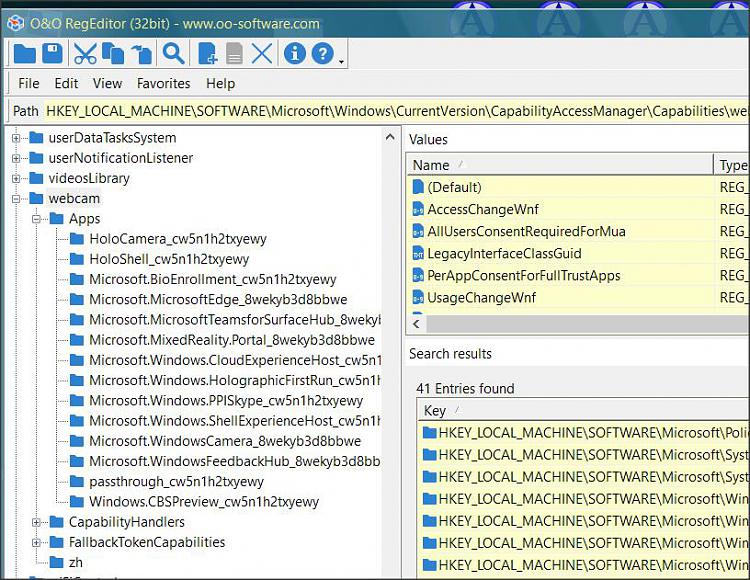The image size is (750, 580).
Task: Click the Delete X toolbar icon
Action: tap(262, 54)
